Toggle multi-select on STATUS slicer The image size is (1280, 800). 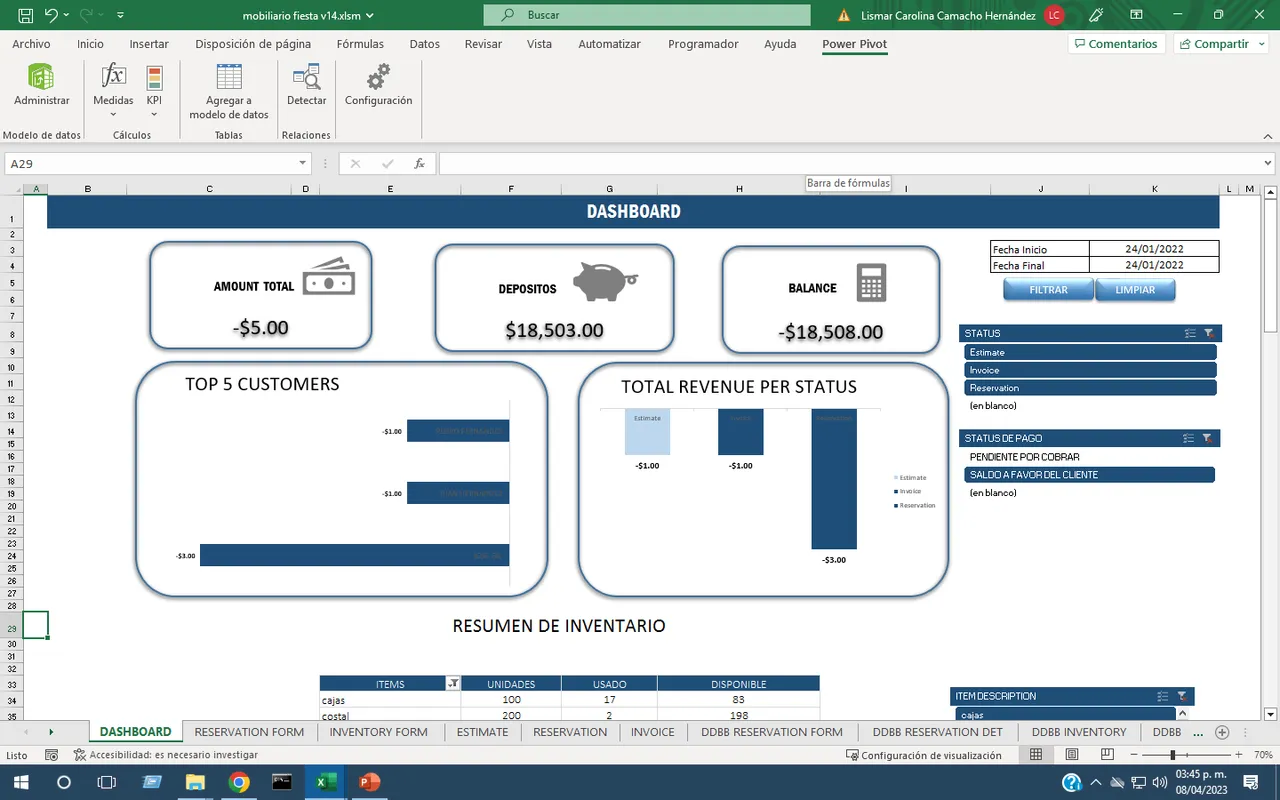(x=1189, y=334)
